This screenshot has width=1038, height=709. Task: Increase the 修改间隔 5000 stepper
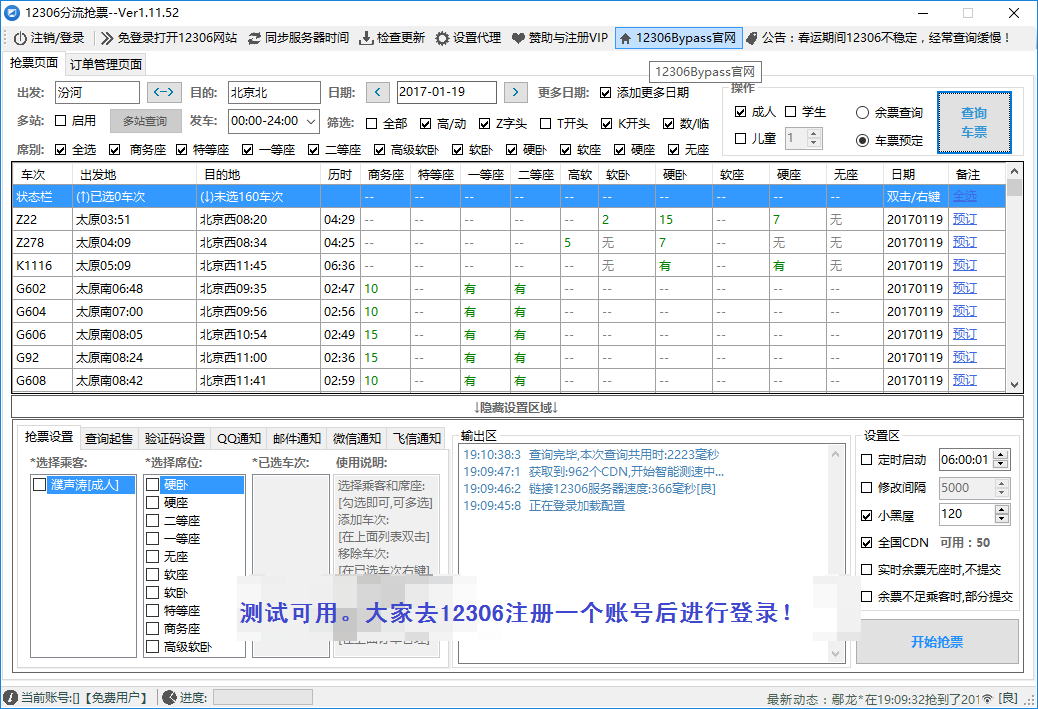click(x=1002, y=483)
